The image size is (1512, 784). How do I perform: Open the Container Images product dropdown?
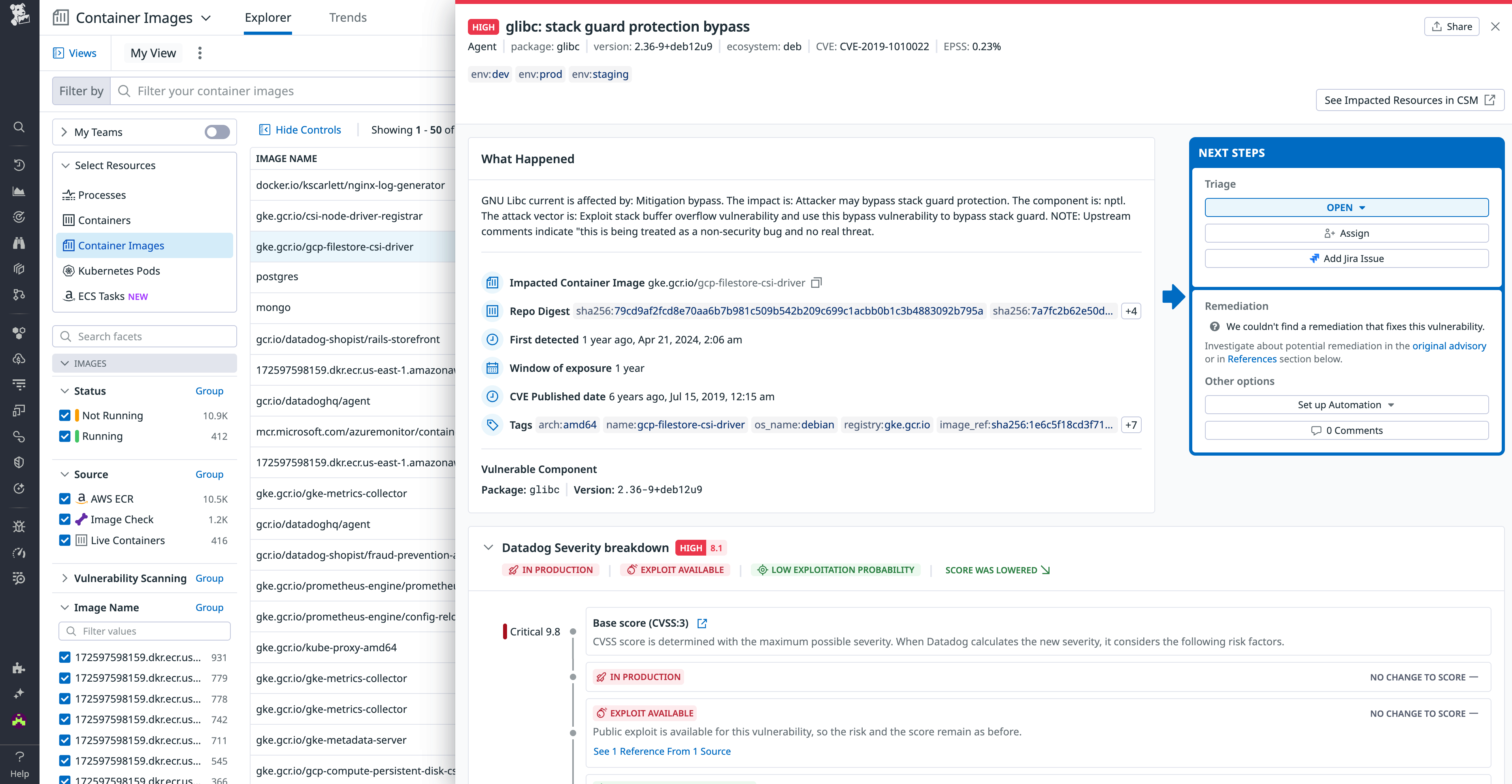click(206, 18)
